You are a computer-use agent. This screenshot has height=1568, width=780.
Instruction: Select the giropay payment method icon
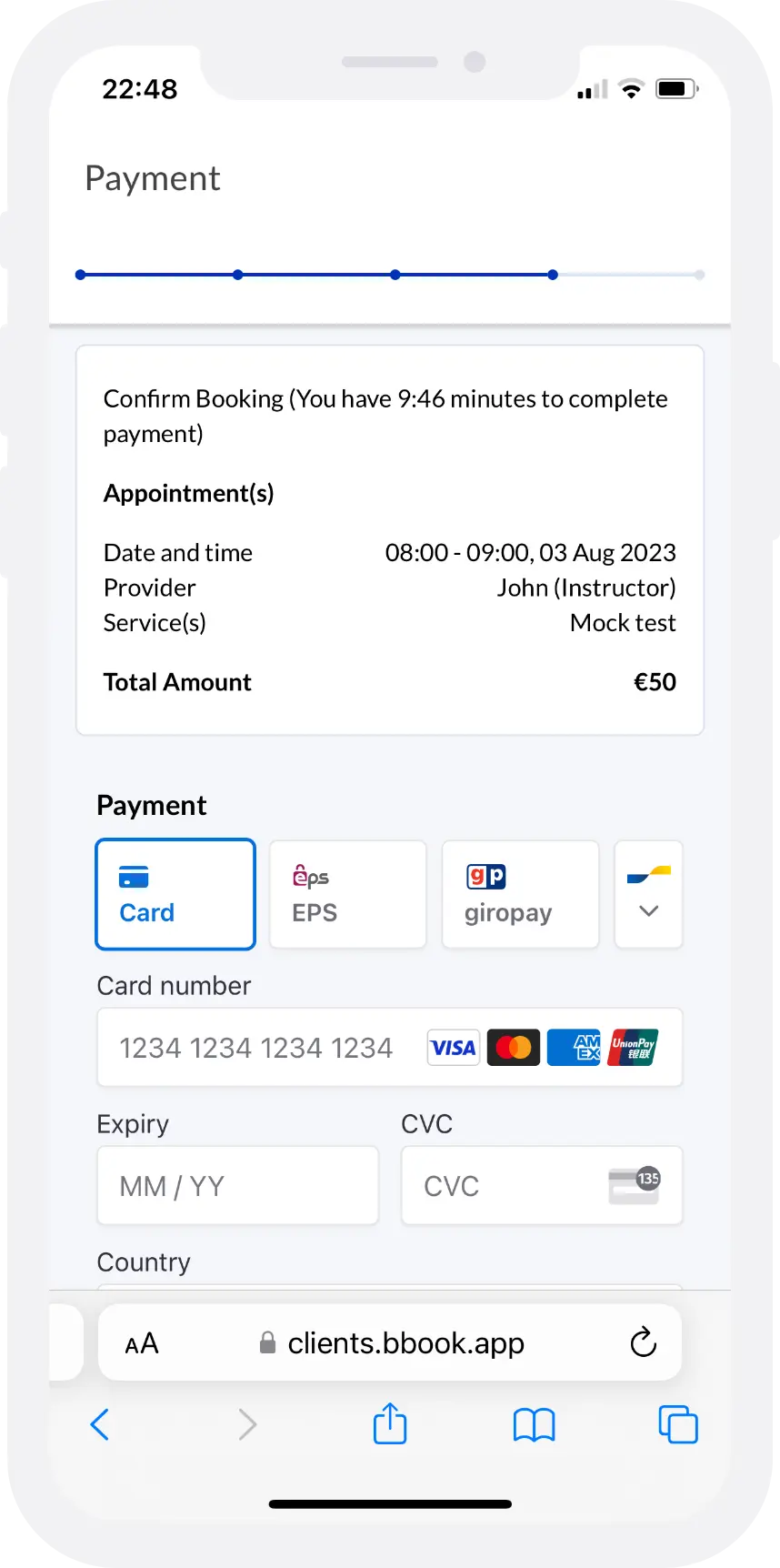coord(486,876)
